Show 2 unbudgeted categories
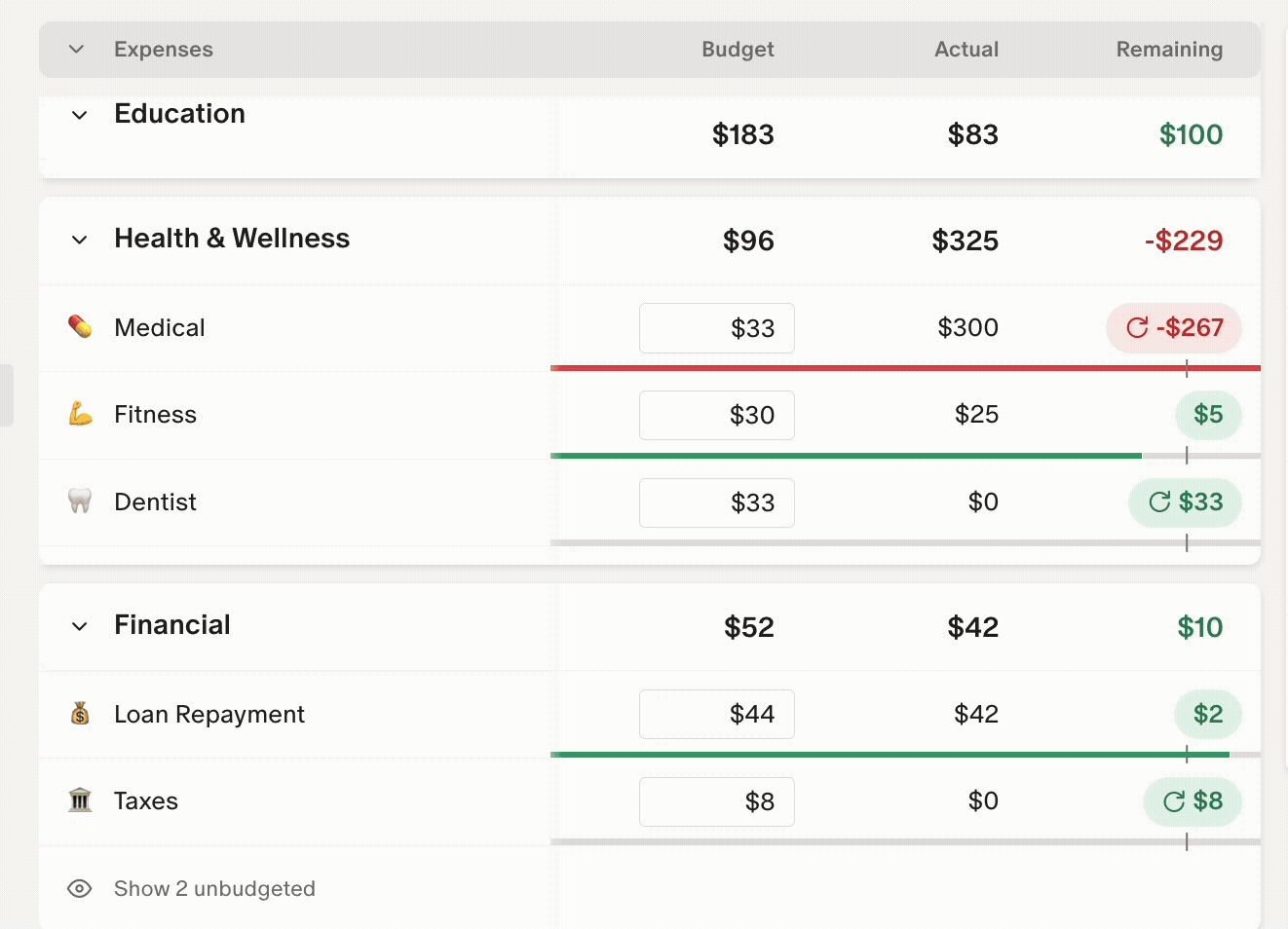The height and width of the screenshot is (929, 1288). pyautogui.click(x=214, y=888)
